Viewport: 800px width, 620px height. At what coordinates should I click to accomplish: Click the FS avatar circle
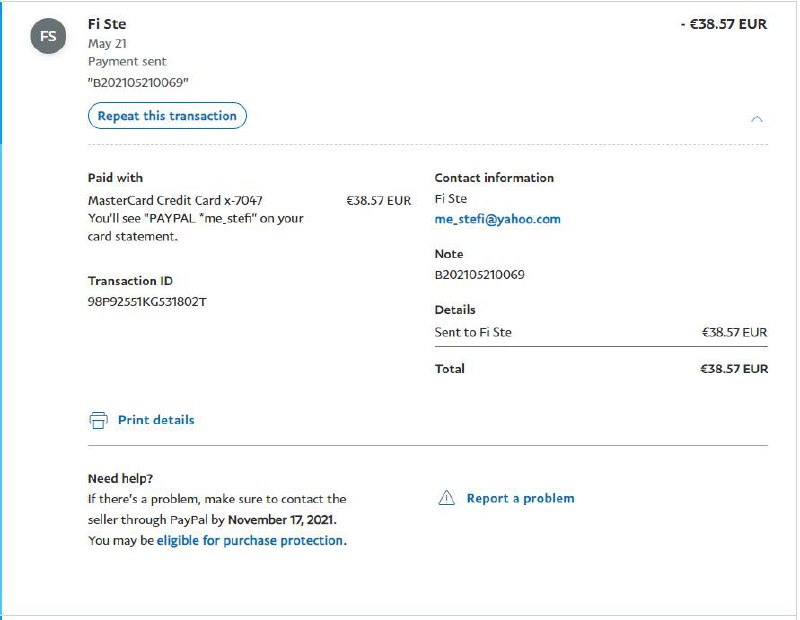pyautogui.click(x=49, y=38)
